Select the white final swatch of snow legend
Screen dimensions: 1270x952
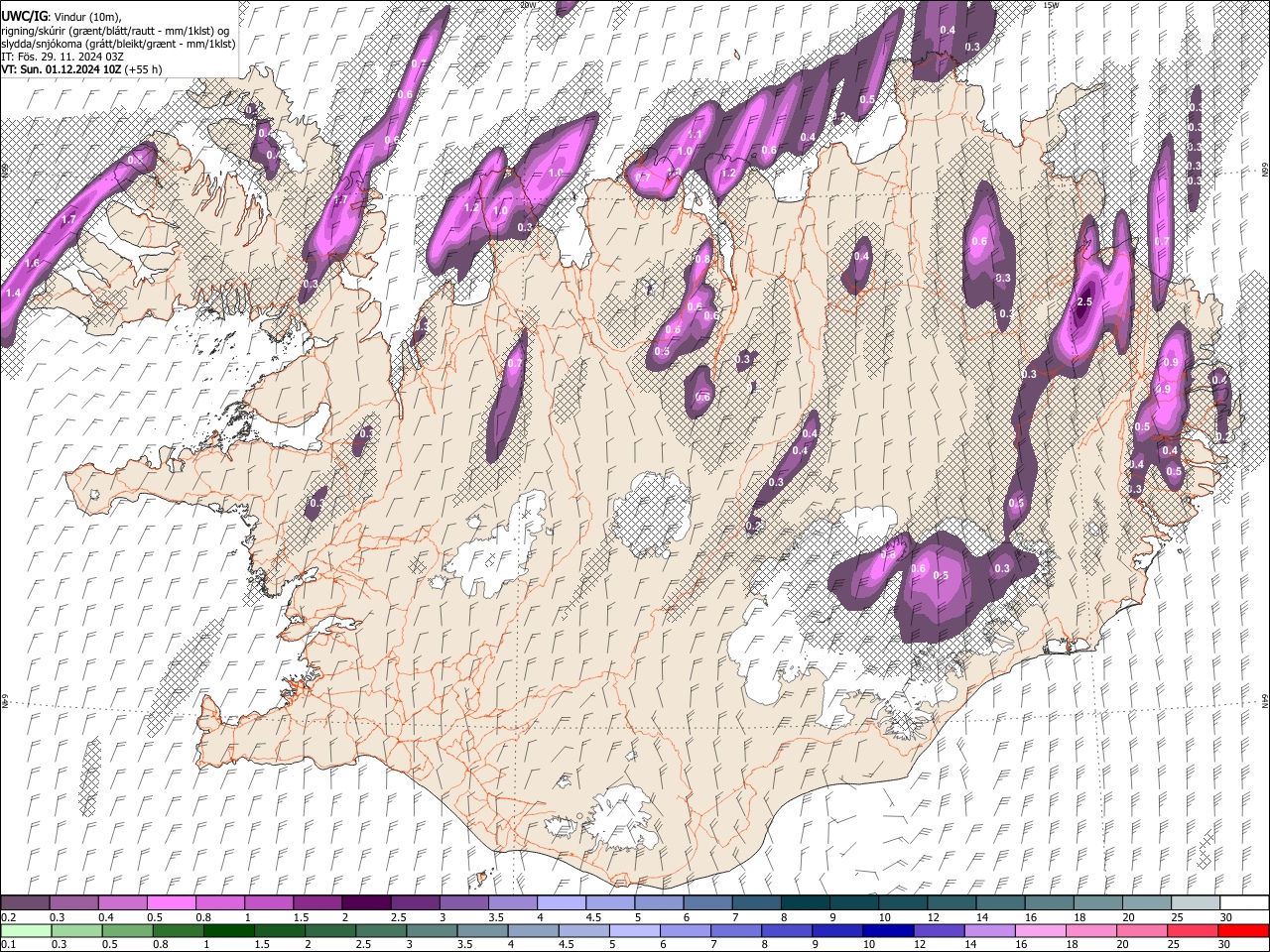coord(1245,903)
